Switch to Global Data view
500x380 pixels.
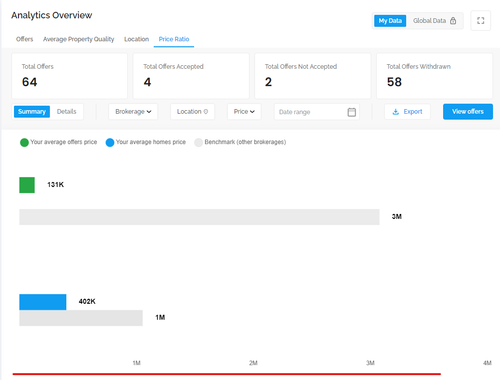[434, 21]
